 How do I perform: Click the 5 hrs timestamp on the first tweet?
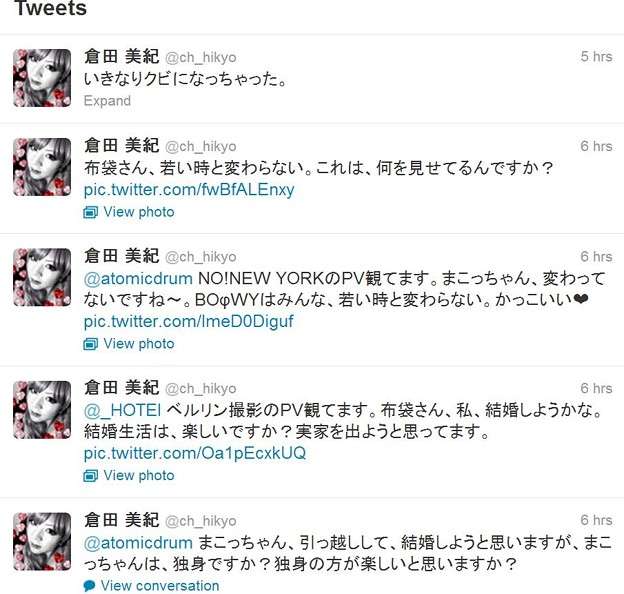(x=596, y=56)
